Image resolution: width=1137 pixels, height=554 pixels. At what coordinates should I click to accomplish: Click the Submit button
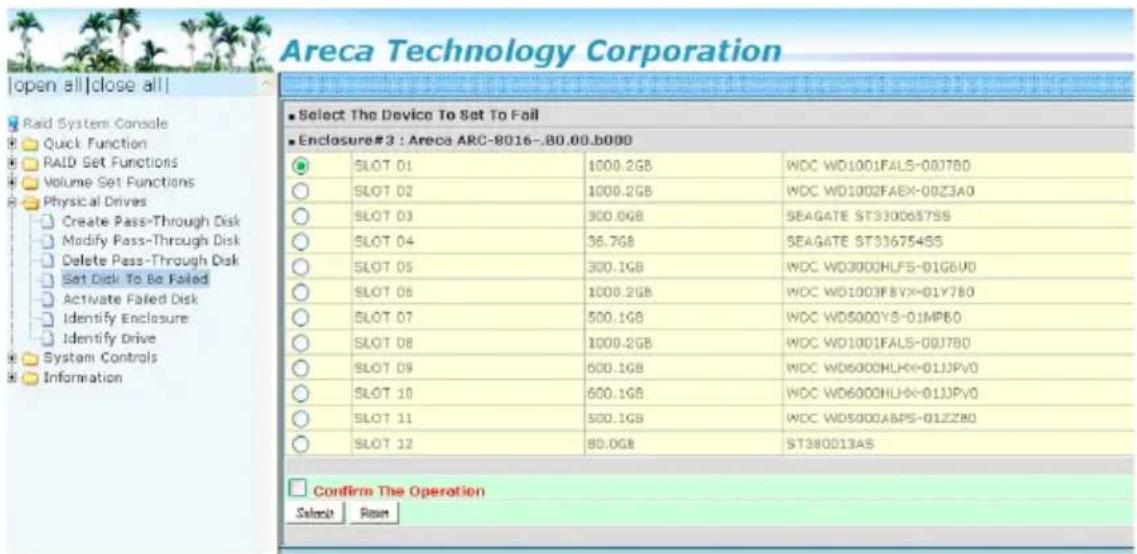[315, 513]
